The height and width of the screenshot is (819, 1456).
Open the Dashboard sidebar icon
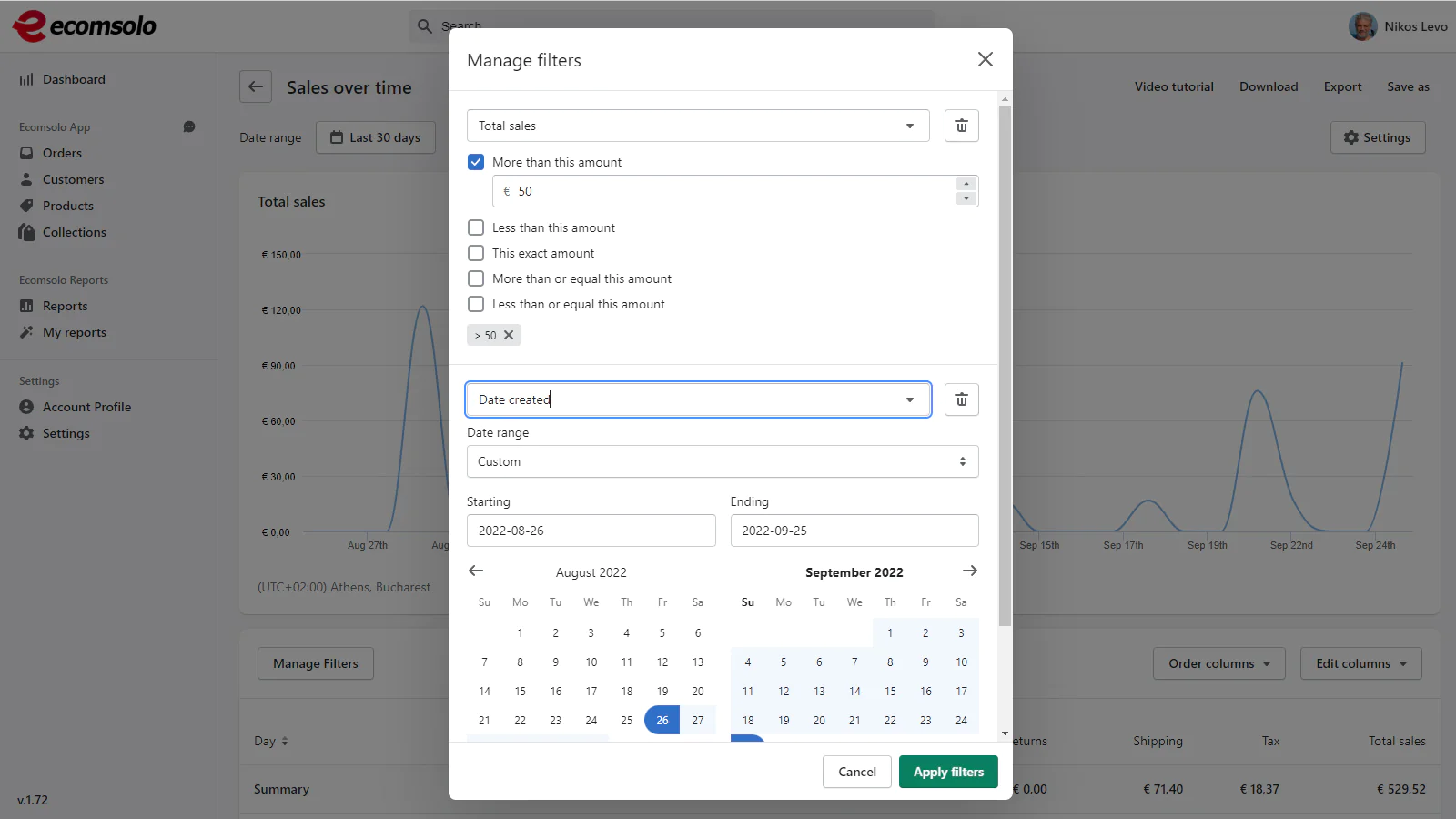pyautogui.click(x=26, y=79)
